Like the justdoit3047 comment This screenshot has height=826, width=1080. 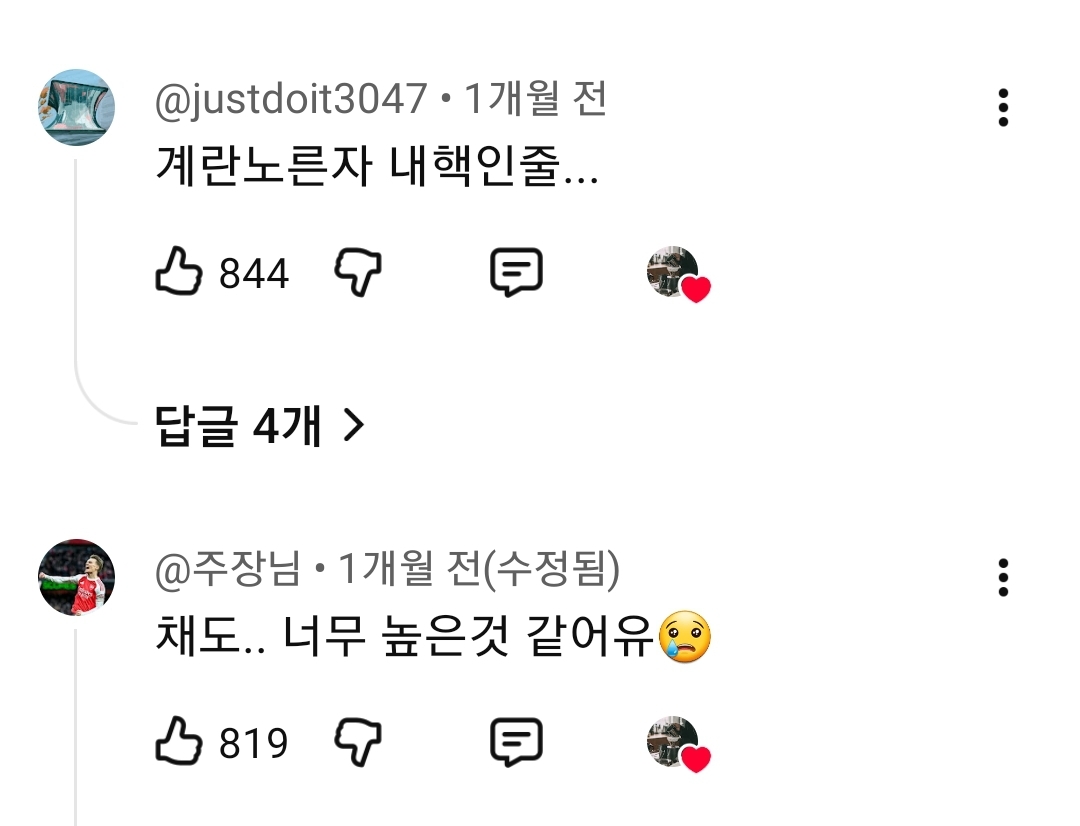(x=179, y=271)
